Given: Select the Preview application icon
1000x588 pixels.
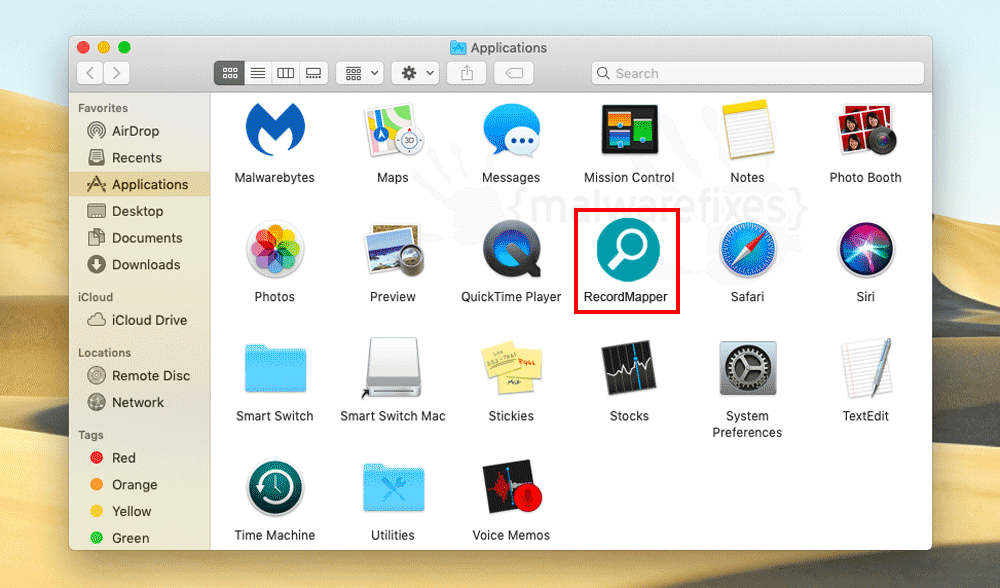Looking at the screenshot, I should pos(393,249).
